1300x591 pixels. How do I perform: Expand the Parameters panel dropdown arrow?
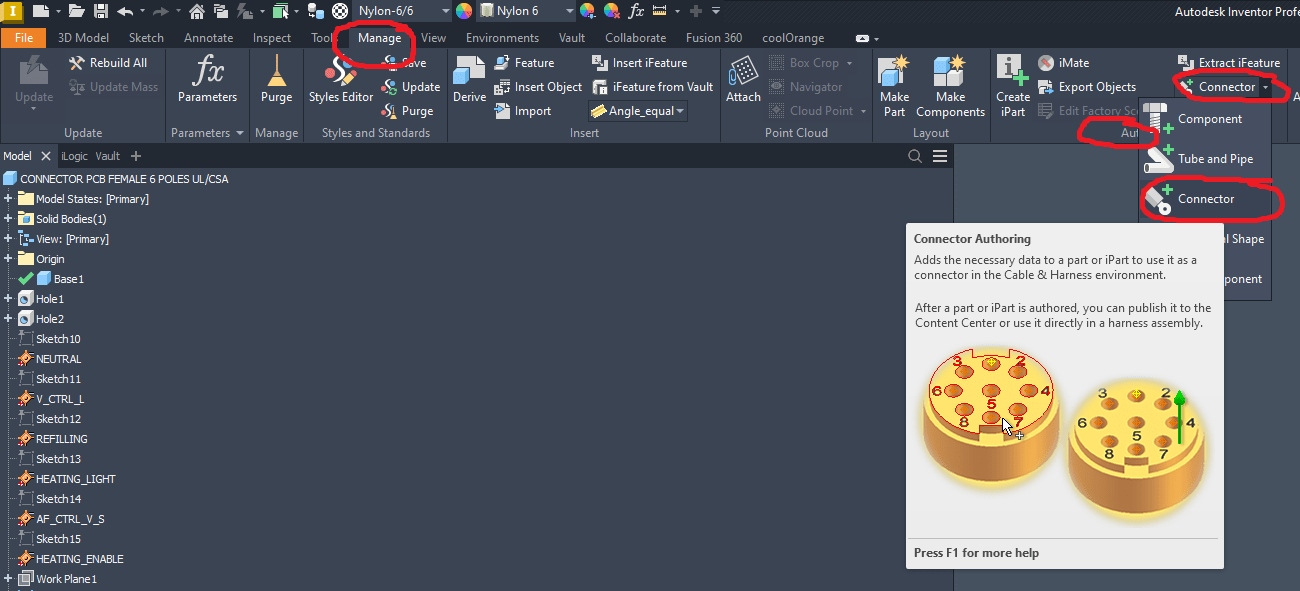[239, 133]
